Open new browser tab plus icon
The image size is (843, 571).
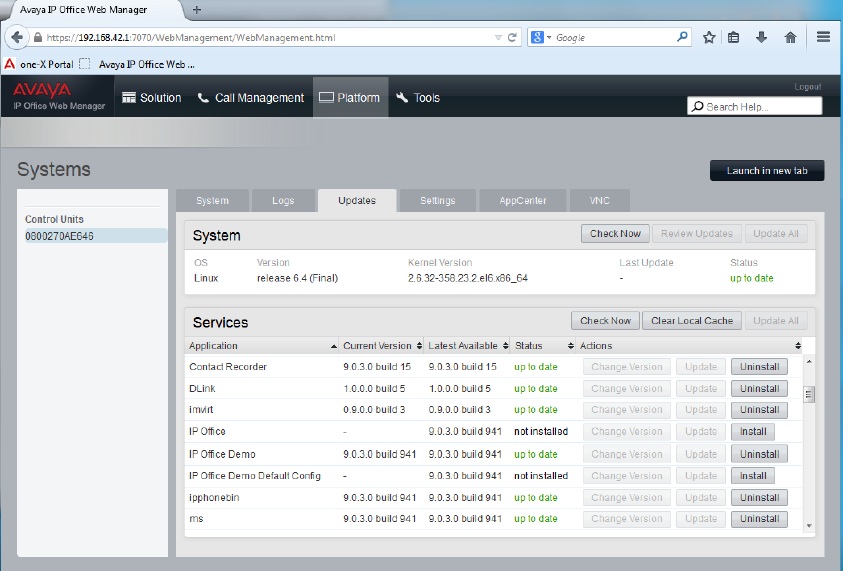pyautogui.click(x=197, y=10)
